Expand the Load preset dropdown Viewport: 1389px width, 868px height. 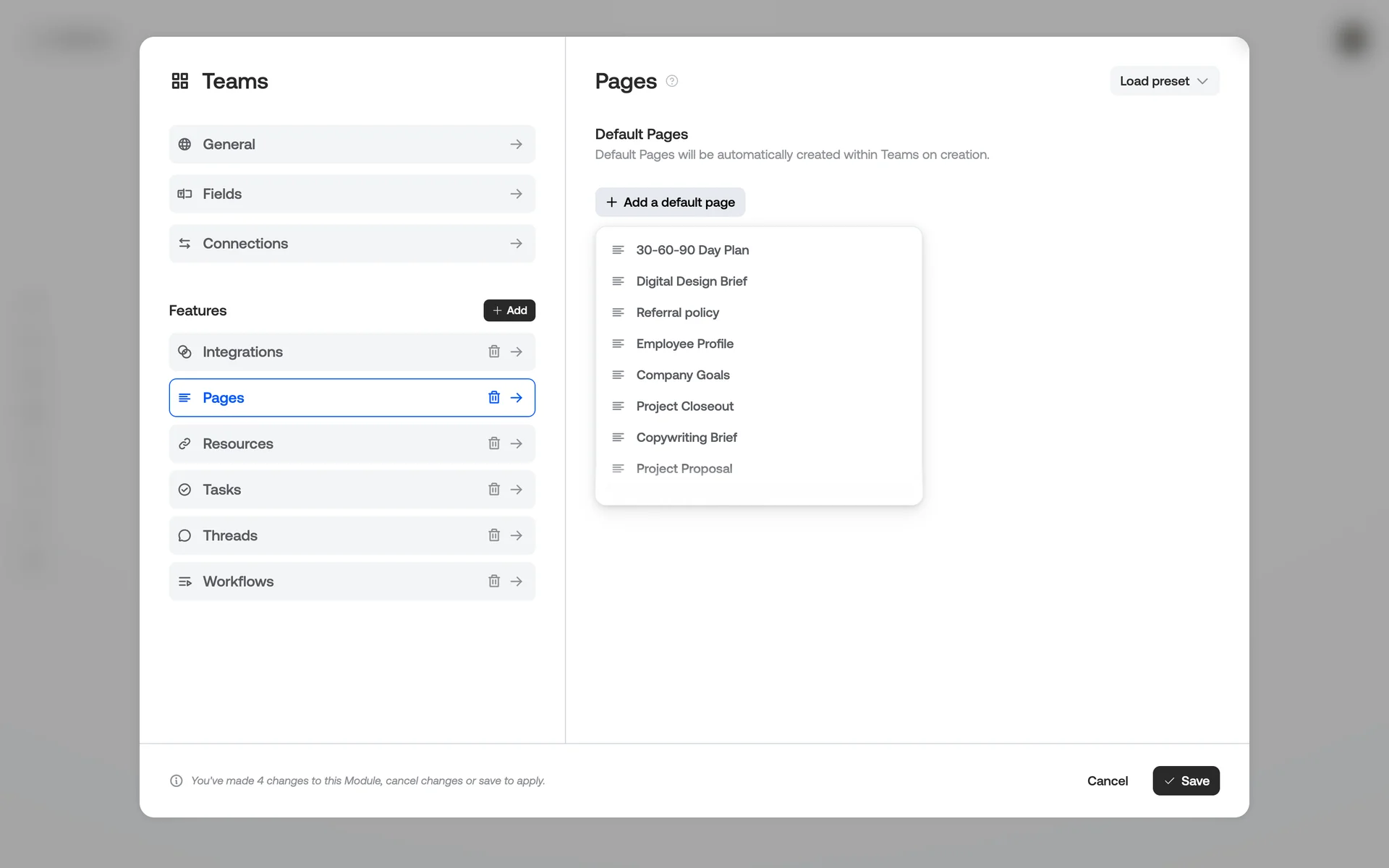(x=1164, y=81)
